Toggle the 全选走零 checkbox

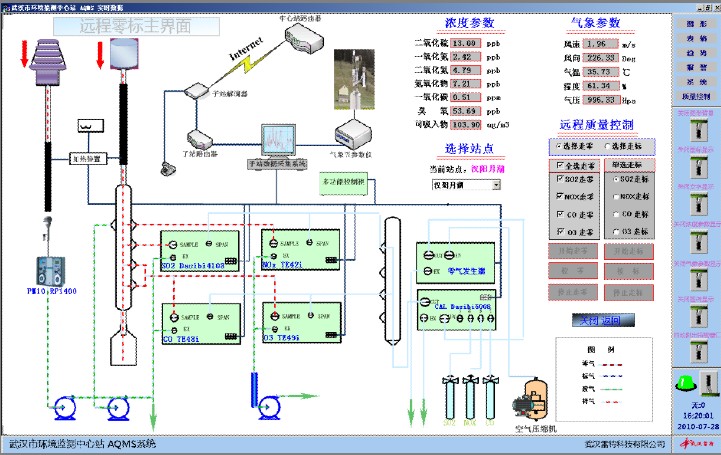tap(558, 164)
